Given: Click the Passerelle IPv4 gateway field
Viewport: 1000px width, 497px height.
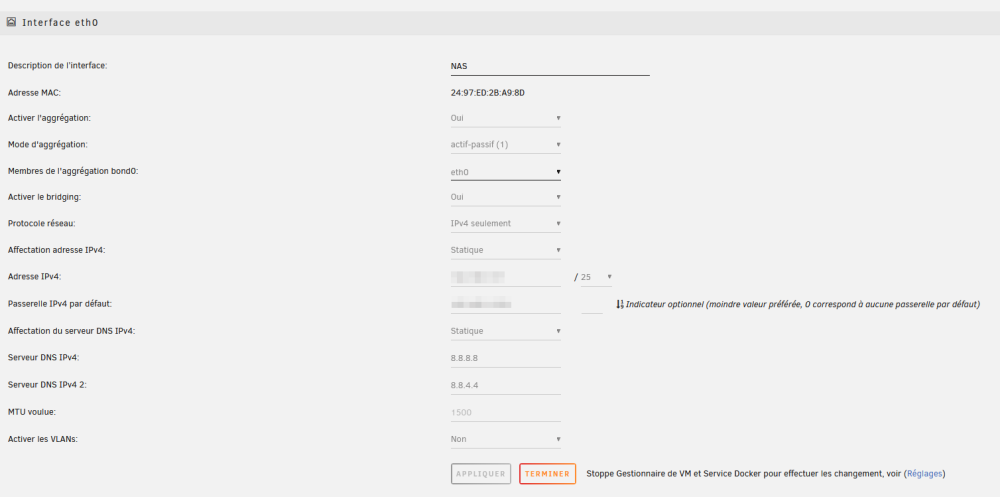Looking at the screenshot, I should [506, 304].
